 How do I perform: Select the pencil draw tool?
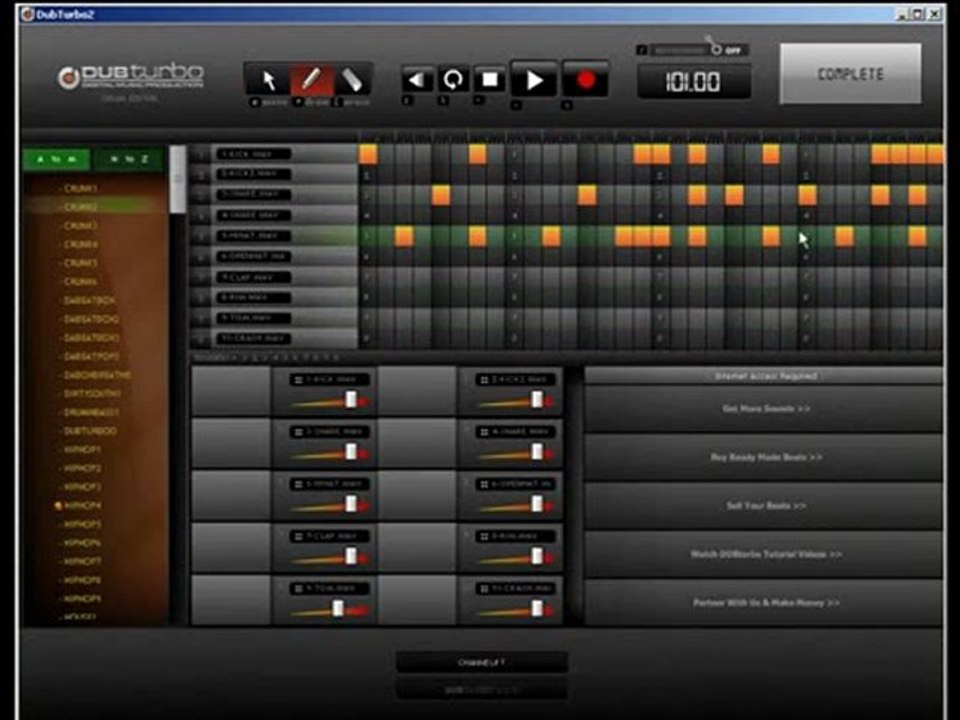tap(311, 80)
